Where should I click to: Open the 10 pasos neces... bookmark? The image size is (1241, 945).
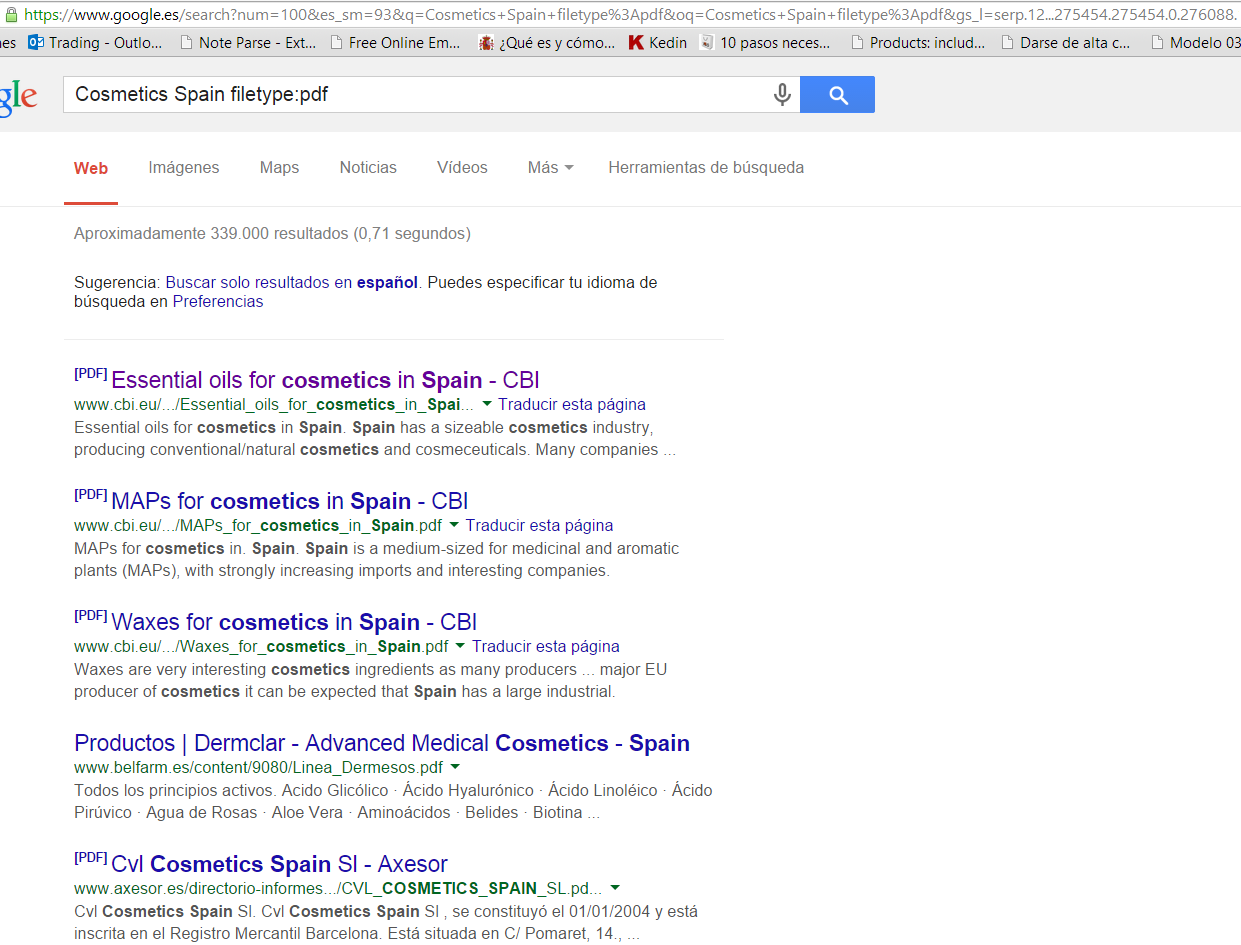[765, 43]
